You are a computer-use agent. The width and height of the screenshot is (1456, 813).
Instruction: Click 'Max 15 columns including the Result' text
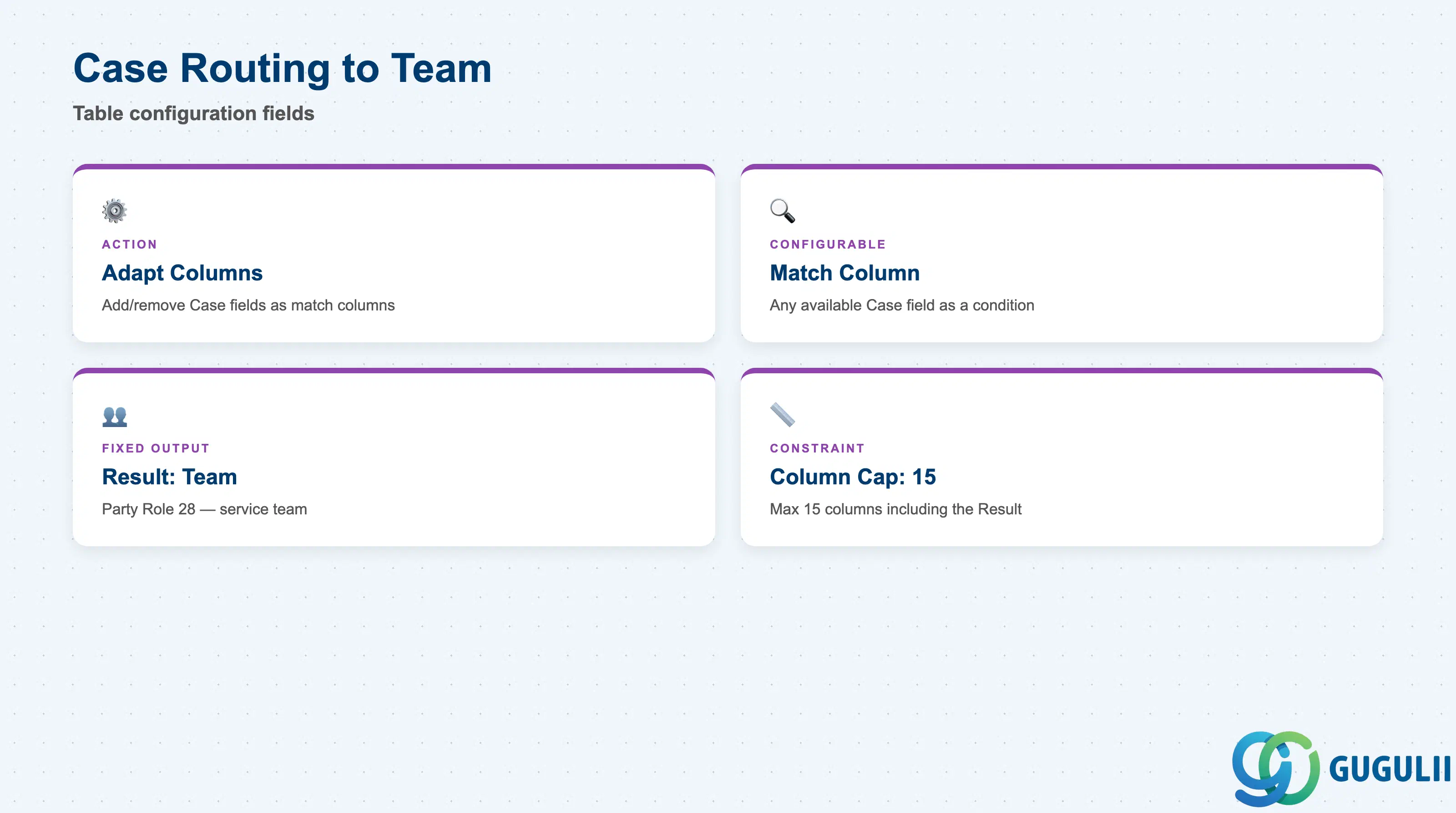point(896,509)
